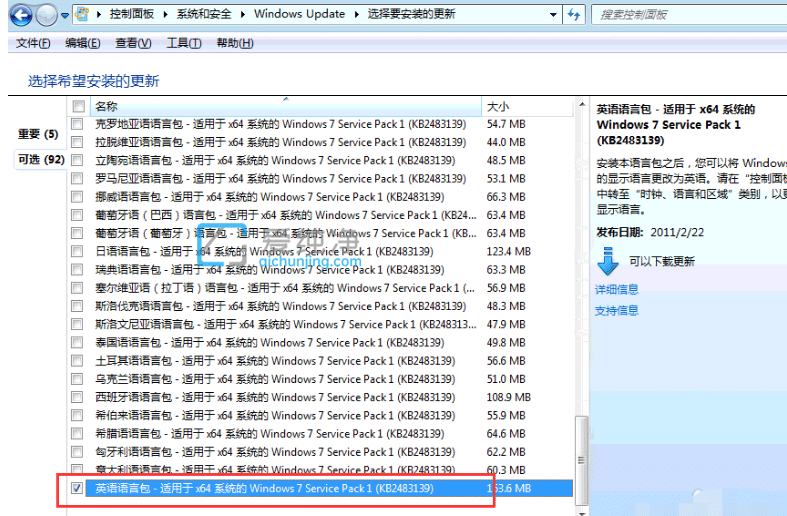Viewport: 787px width, 516px height.
Task: Check the 克罗地亚语语言包 update checkbox
Action: click(x=77, y=124)
